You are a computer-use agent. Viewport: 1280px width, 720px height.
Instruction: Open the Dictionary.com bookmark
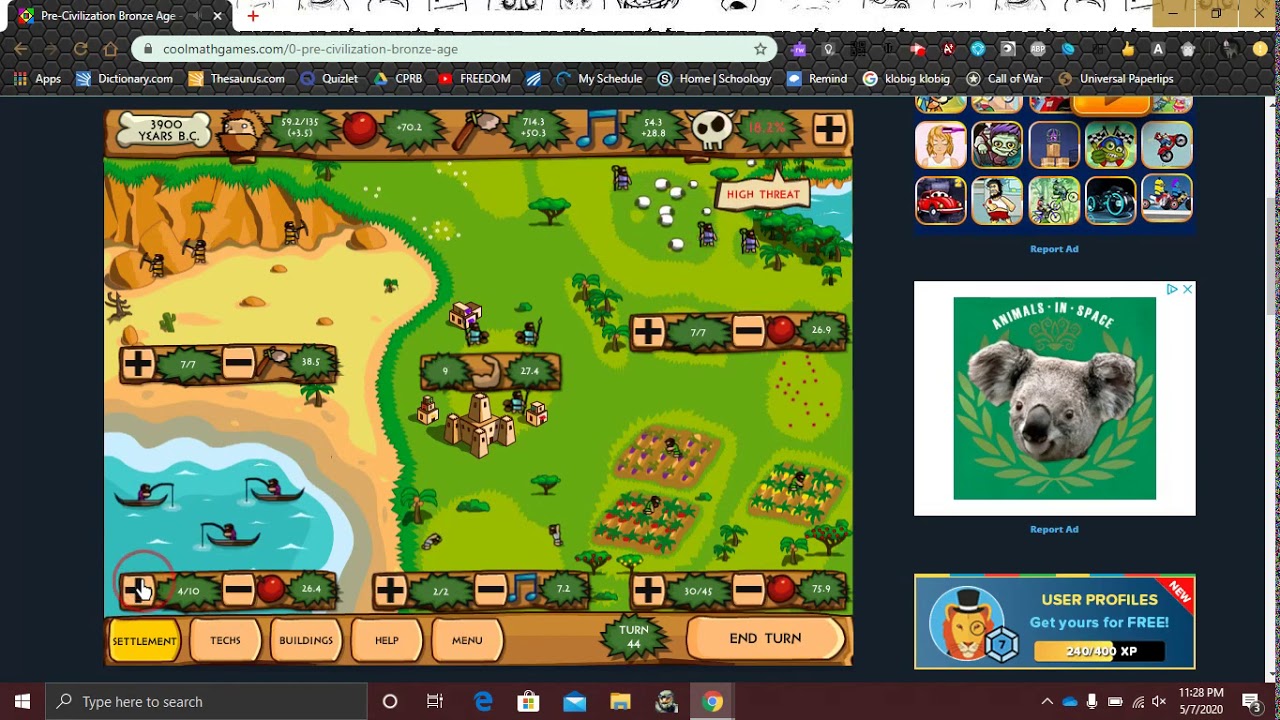[125, 78]
